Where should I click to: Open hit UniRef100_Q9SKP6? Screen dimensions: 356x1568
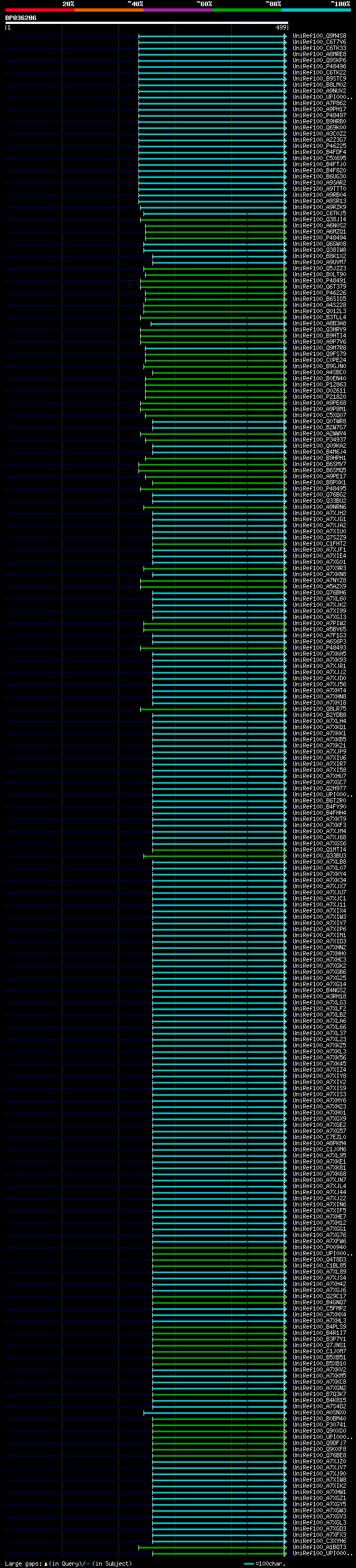[x=319, y=60]
